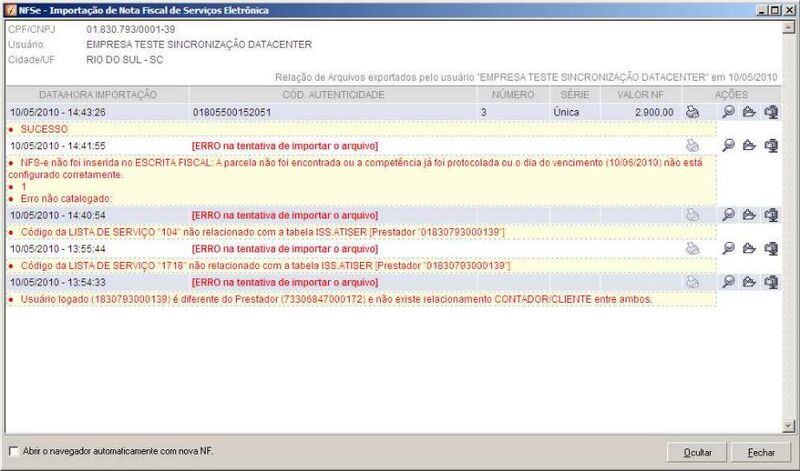800x471 pixels.
Task: Click the greyed printer icon in 14:41:55 row
Action: point(692,146)
